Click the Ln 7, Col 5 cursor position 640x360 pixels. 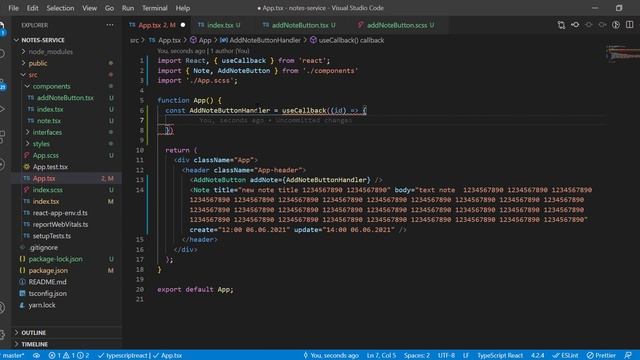pyautogui.click(x=381, y=356)
